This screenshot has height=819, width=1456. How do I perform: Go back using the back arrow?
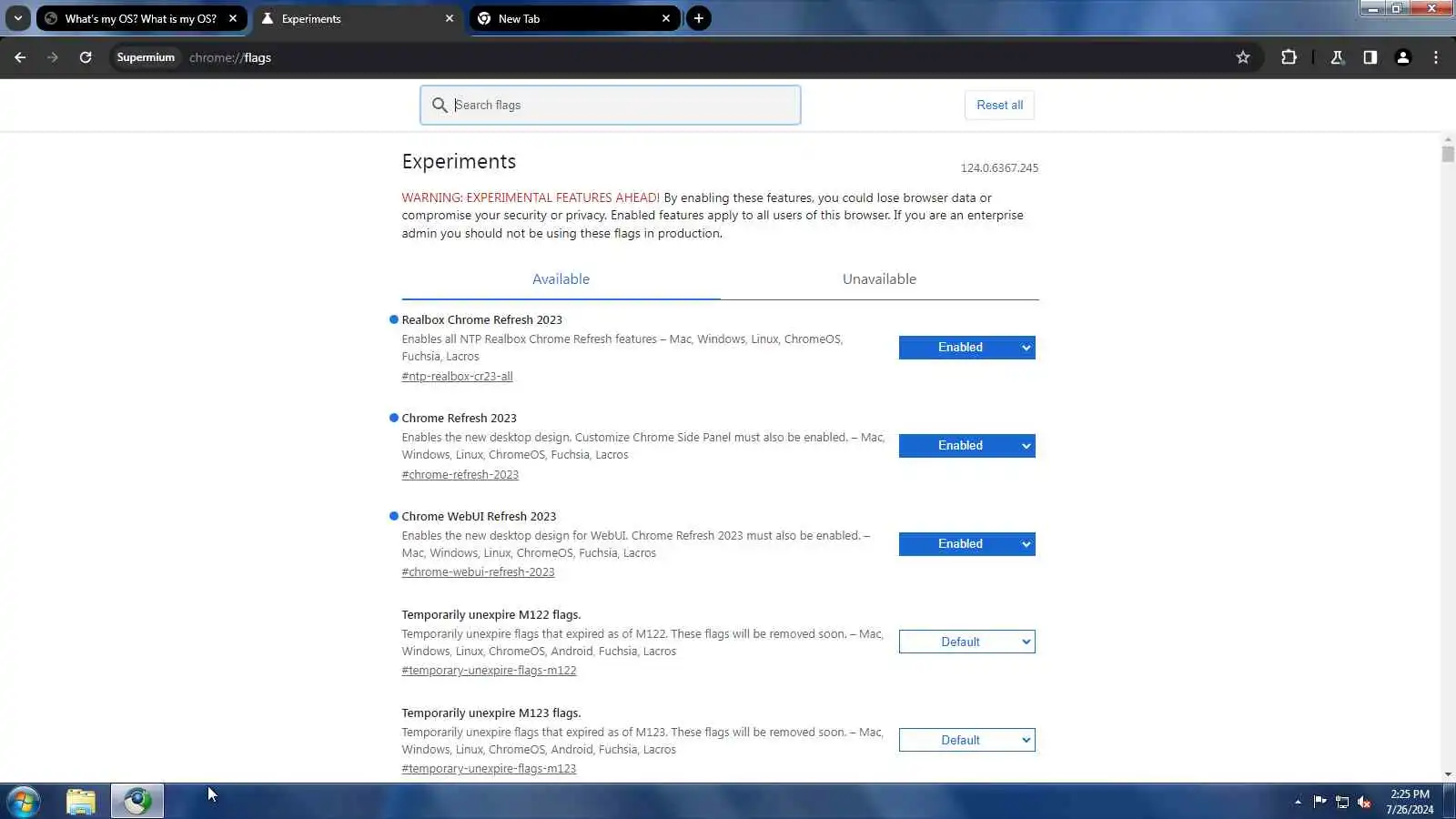point(20,57)
